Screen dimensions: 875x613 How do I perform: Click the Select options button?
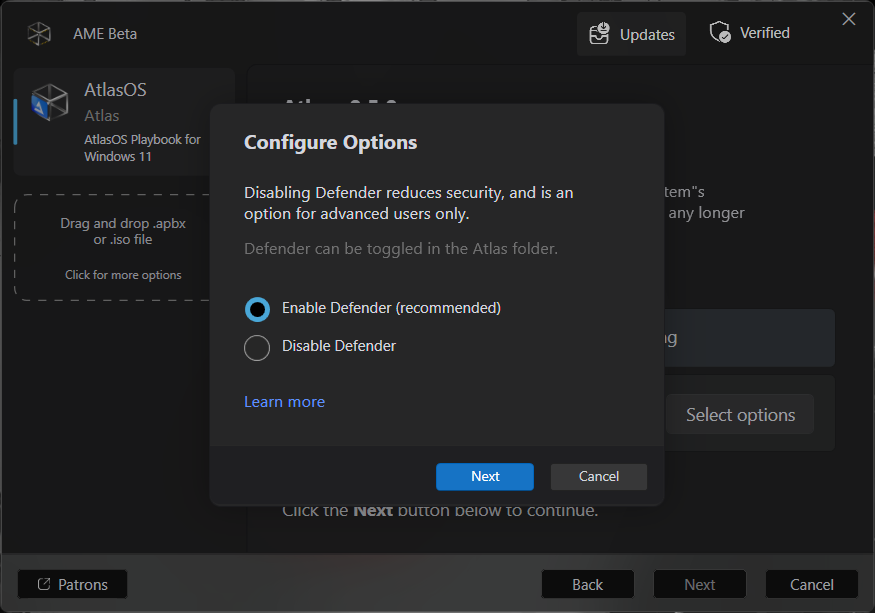(740, 414)
